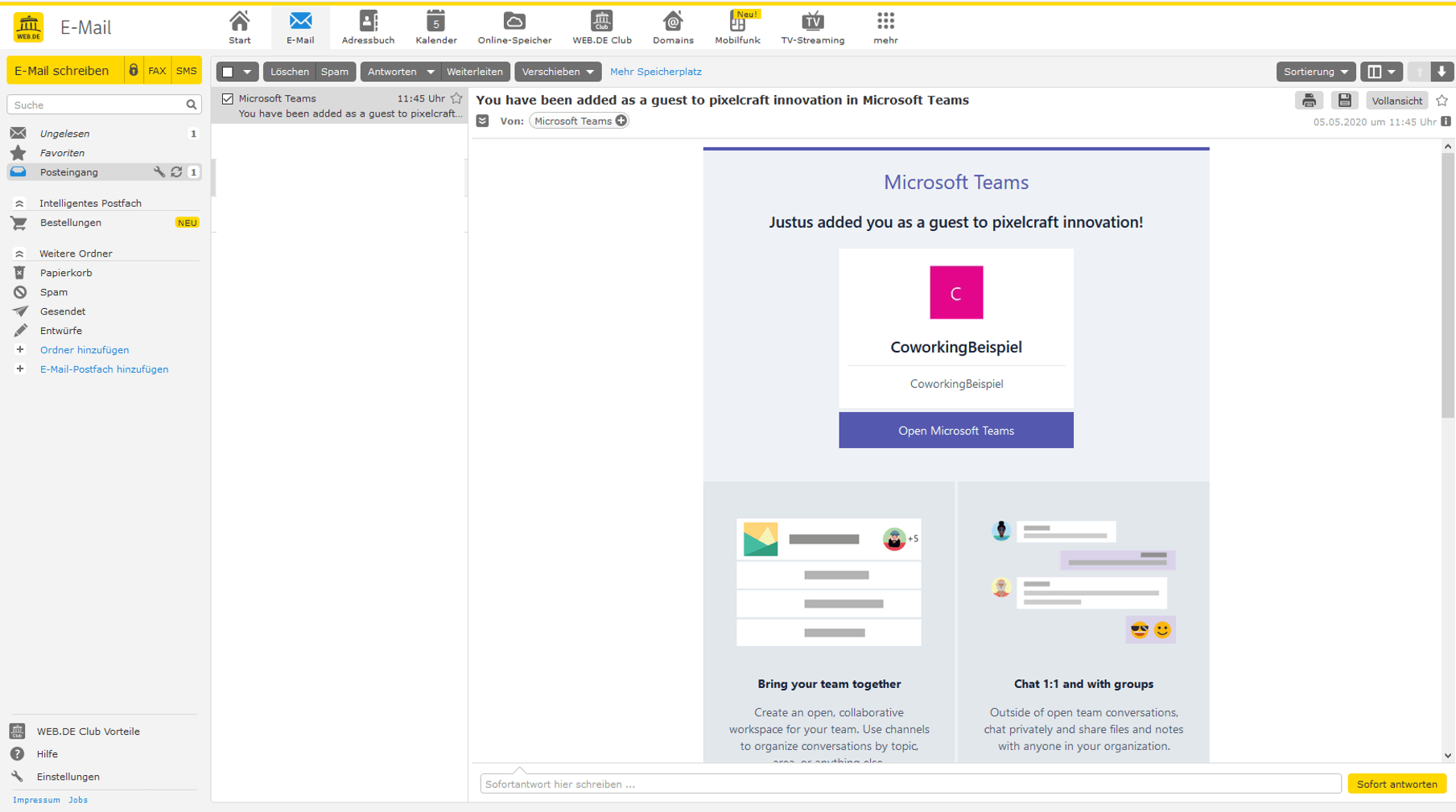Refresh the Posteingang folder

tap(176, 172)
